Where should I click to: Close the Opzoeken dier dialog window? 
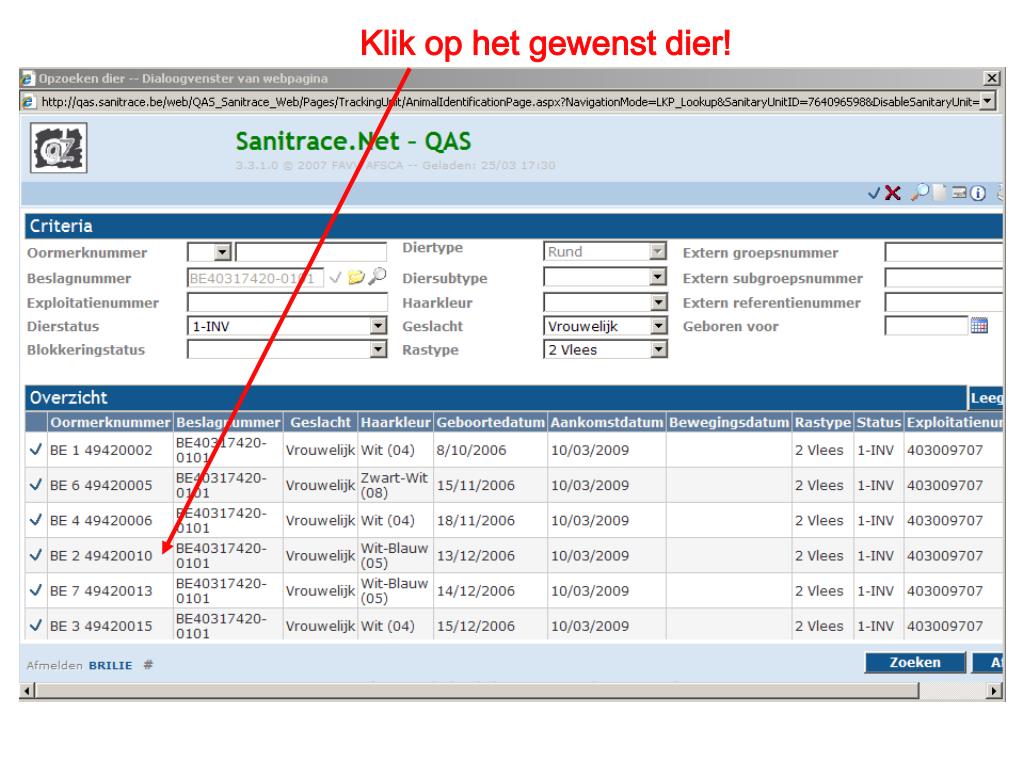coord(991,78)
